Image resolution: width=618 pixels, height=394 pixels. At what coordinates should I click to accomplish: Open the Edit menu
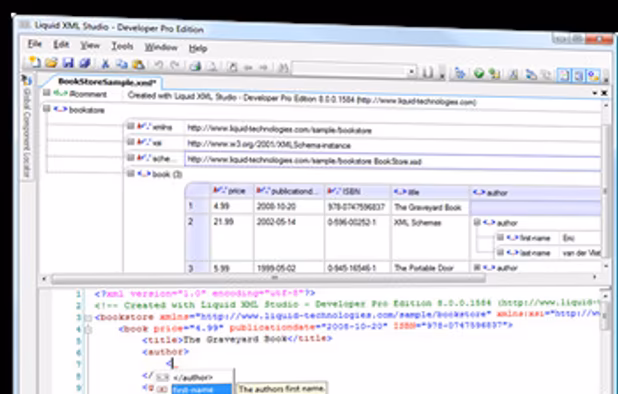pyautogui.click(x=61, y=45)
